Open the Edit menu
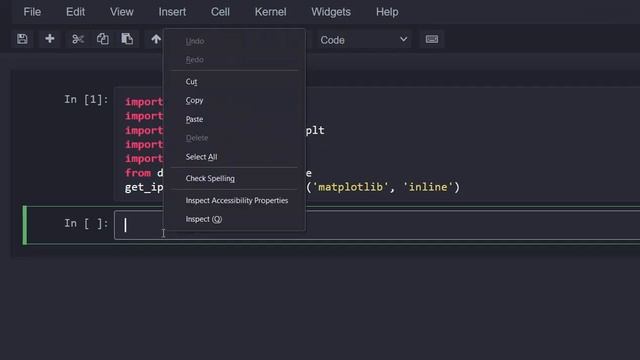Viewport: 640px width, 360px height. pyautogui.click(x=76, y=12)
